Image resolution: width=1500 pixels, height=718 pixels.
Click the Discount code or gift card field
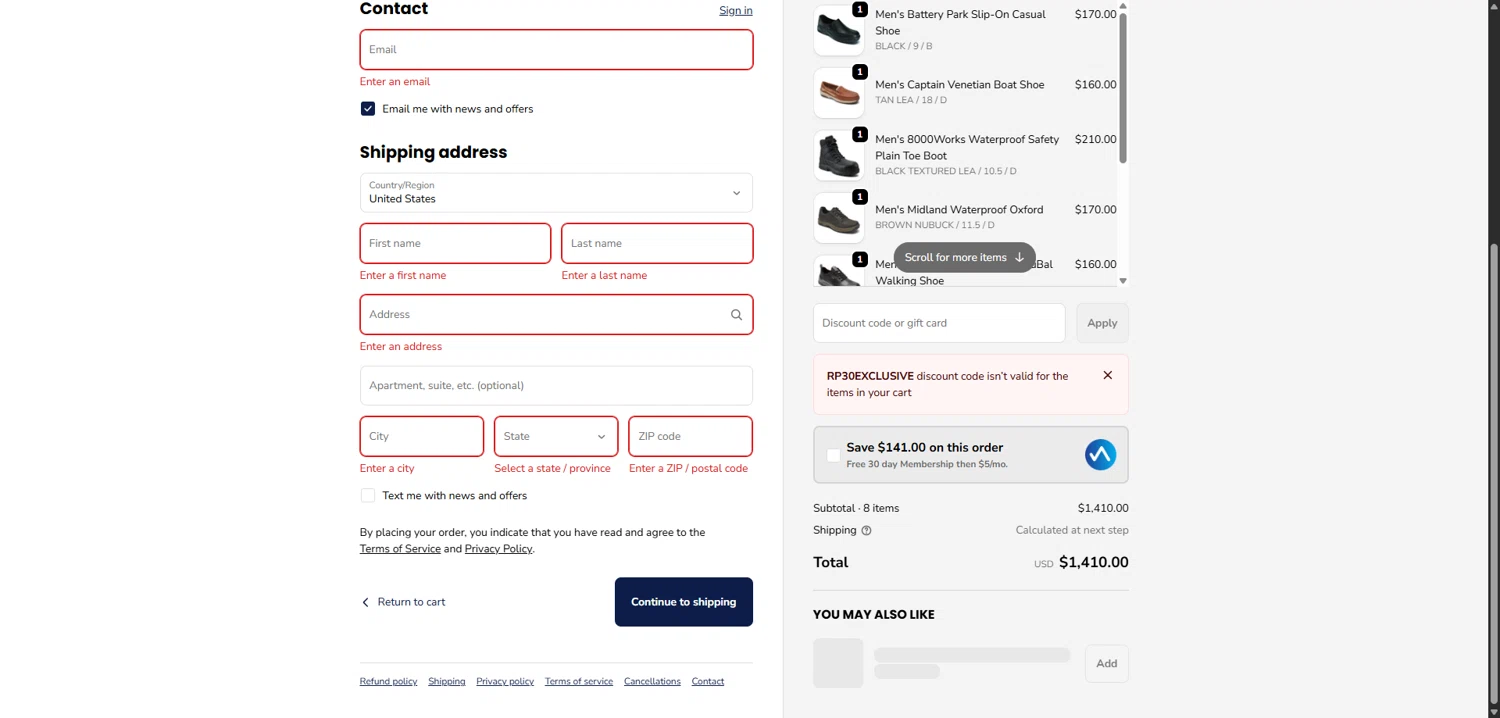click(x=939, y=323)
